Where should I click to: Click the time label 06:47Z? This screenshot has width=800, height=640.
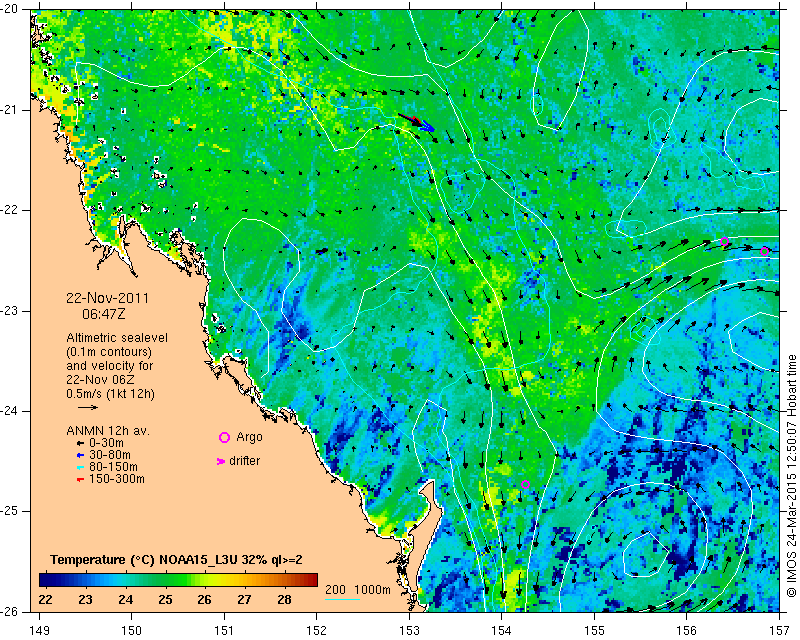coord(104,314)
